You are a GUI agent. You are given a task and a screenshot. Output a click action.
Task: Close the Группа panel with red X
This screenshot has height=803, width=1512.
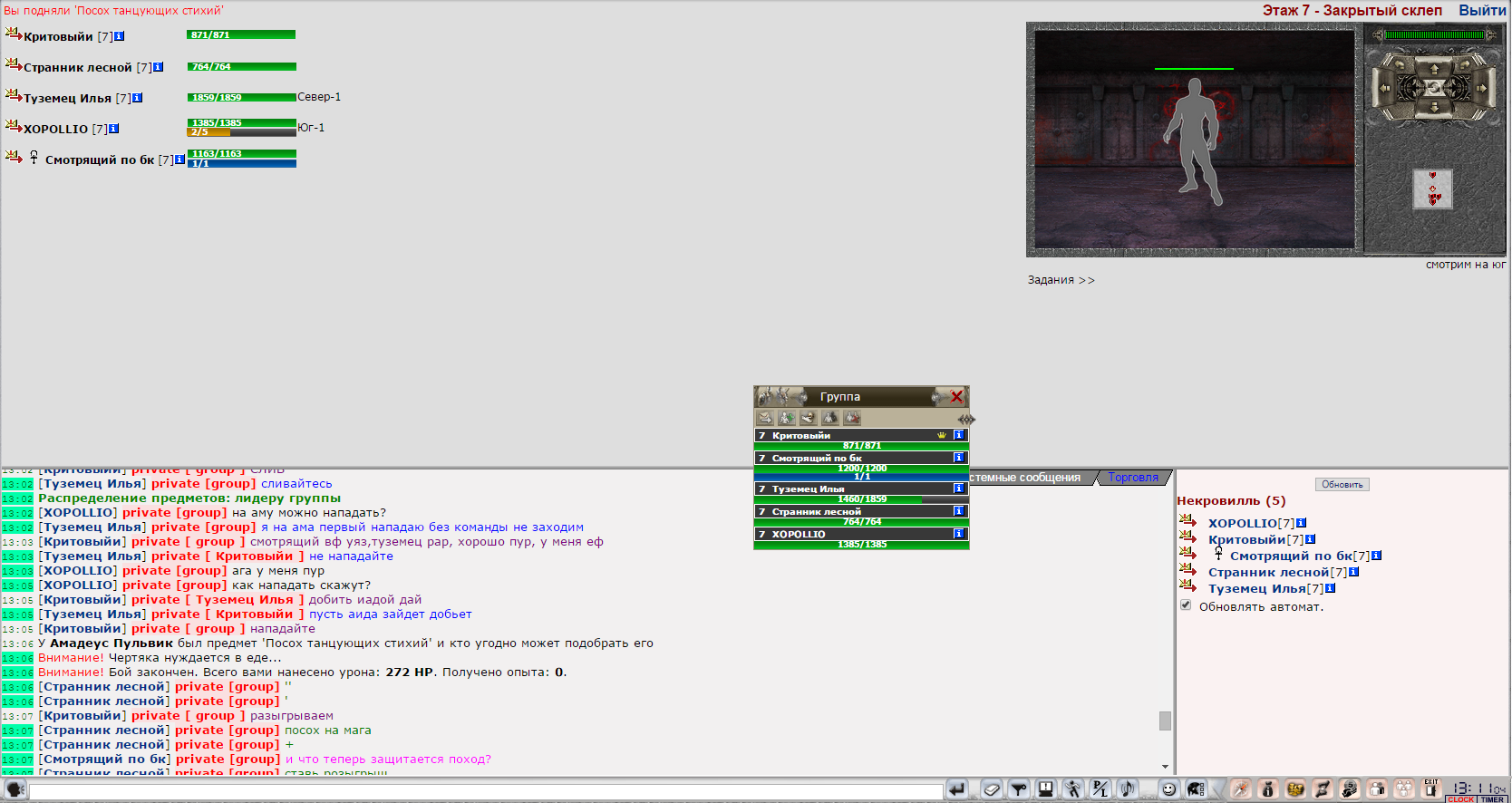(x=956, y=397)
